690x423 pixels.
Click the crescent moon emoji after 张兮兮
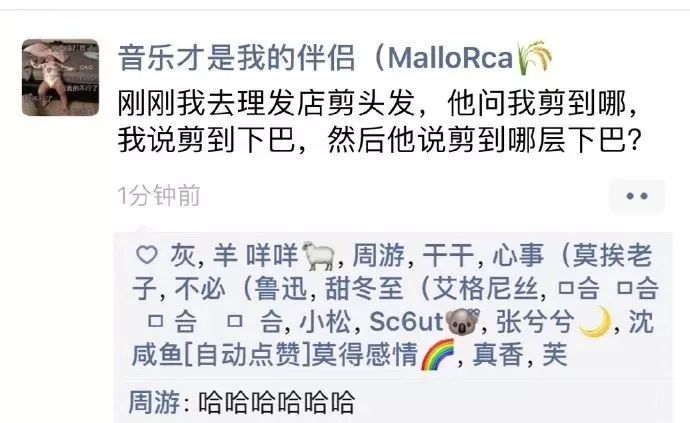coord(595,321)
